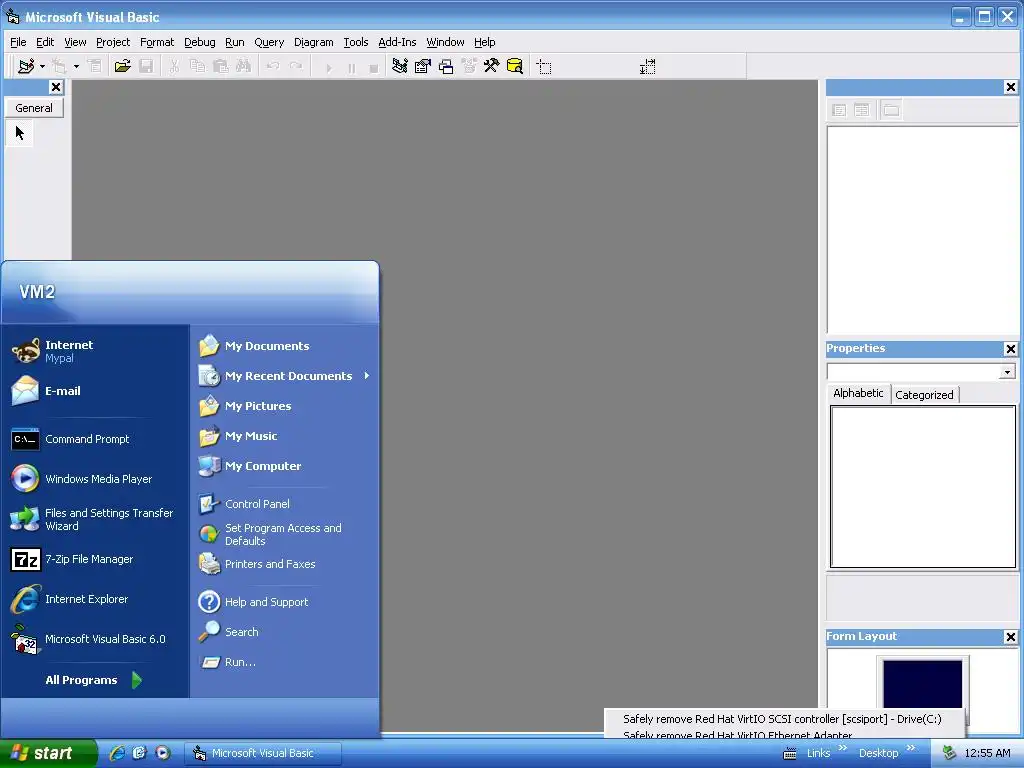The image size is (1024, 768).
Task: Select the Pointer tool in the toolbox
Action: tap(20, 133)
